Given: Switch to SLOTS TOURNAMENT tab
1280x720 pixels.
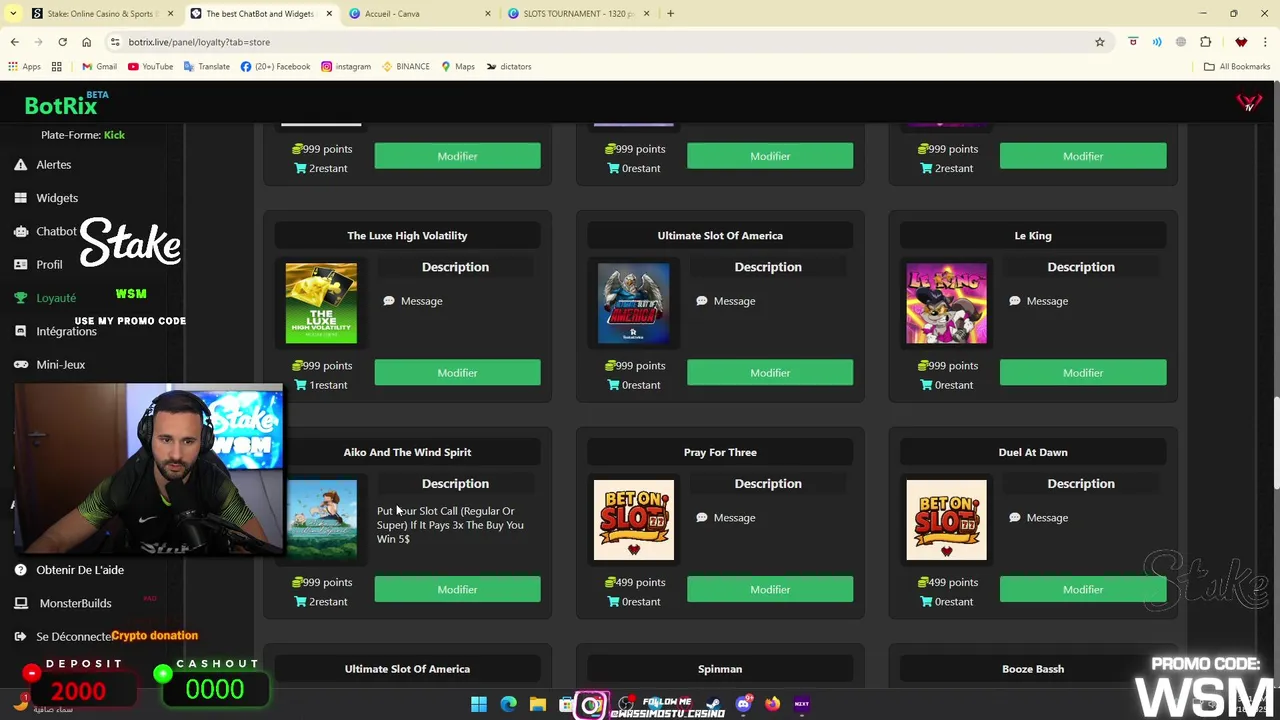Looking at the screenshot, I should point(577,14).
